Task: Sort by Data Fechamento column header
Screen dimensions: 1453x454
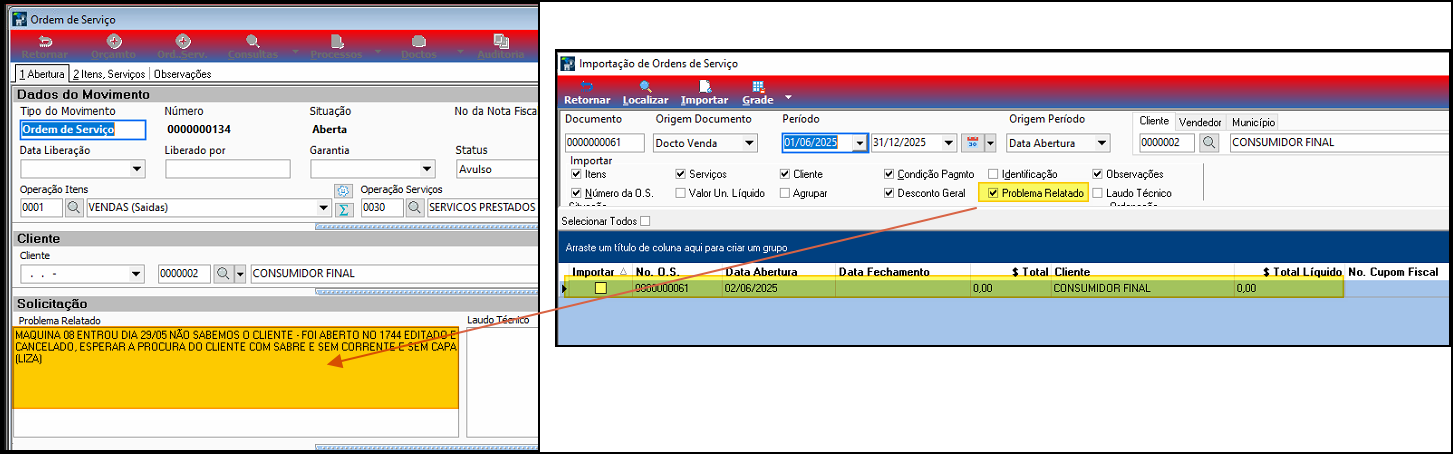Action: 902,271
